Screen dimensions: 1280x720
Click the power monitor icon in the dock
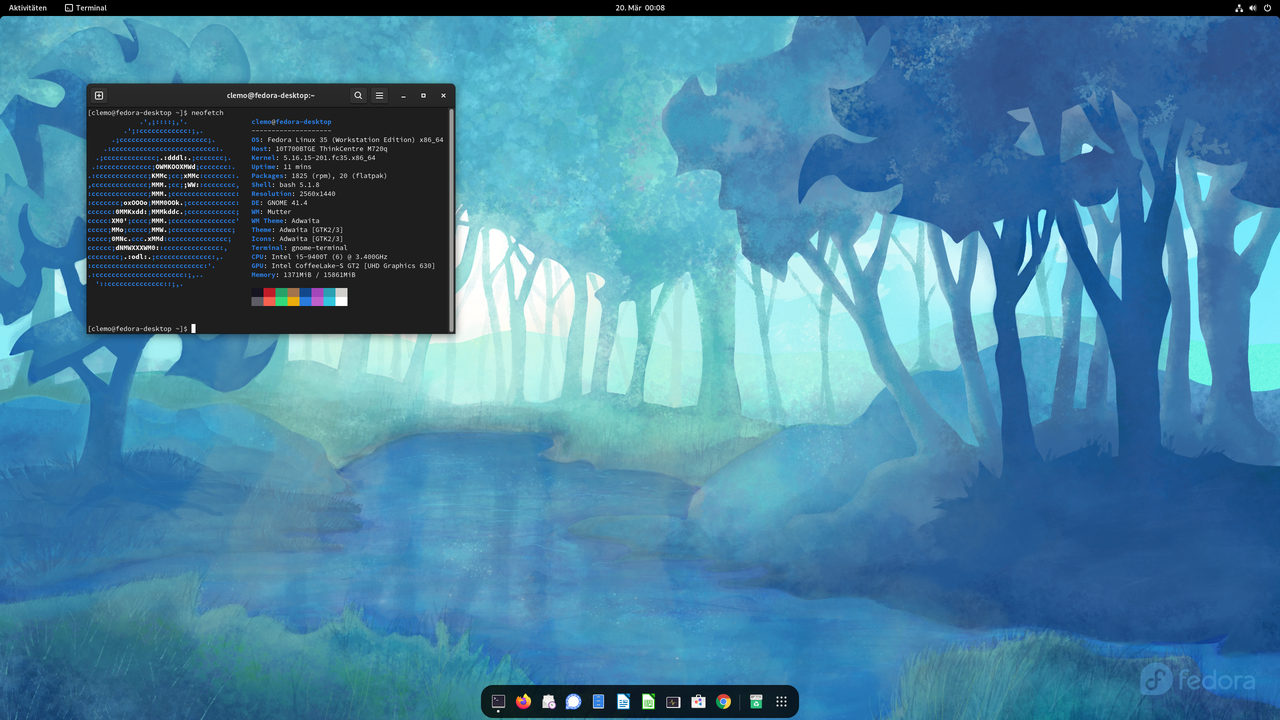click(673, 701)
